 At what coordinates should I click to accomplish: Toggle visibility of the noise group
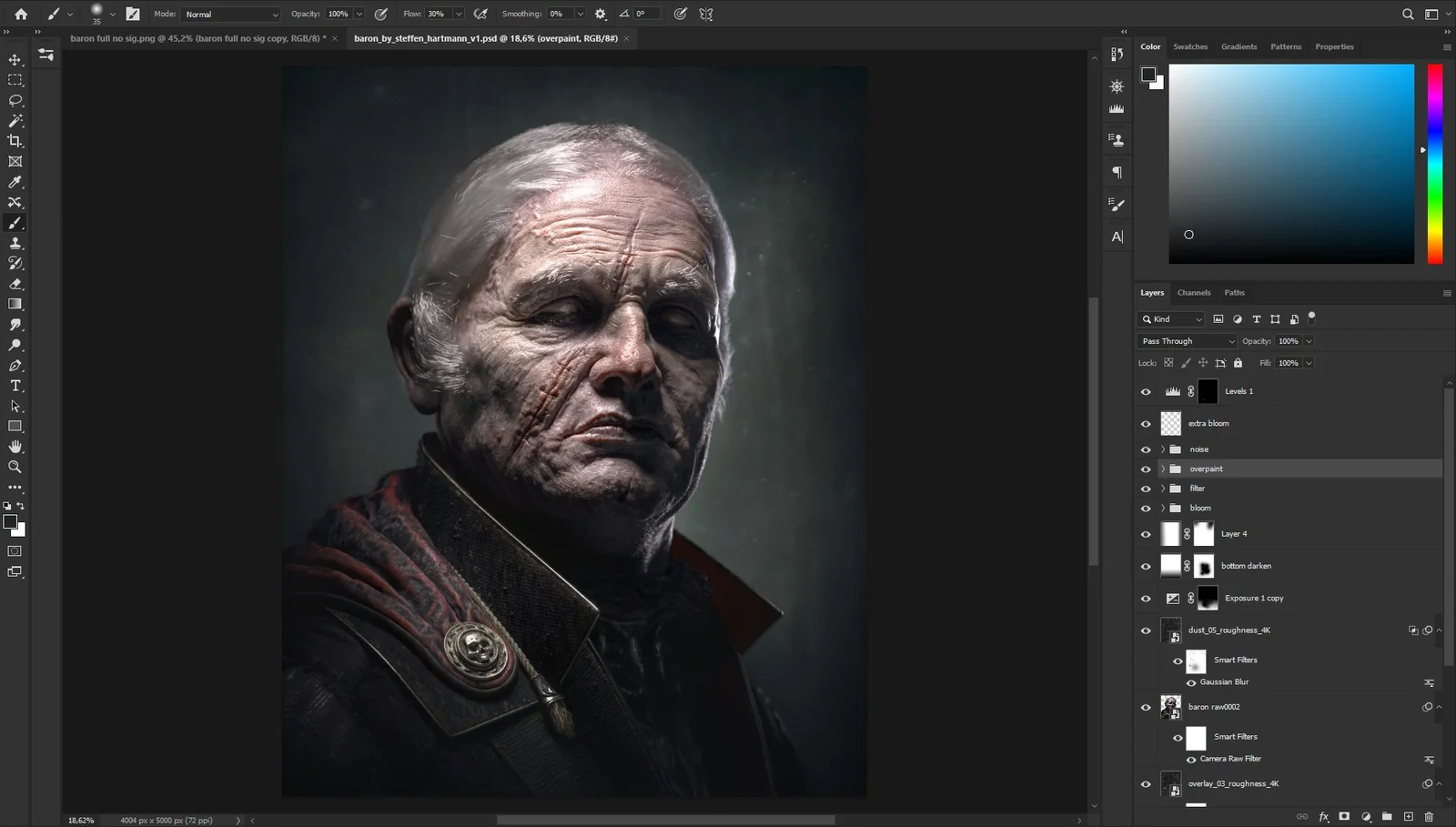(1146, 449)
